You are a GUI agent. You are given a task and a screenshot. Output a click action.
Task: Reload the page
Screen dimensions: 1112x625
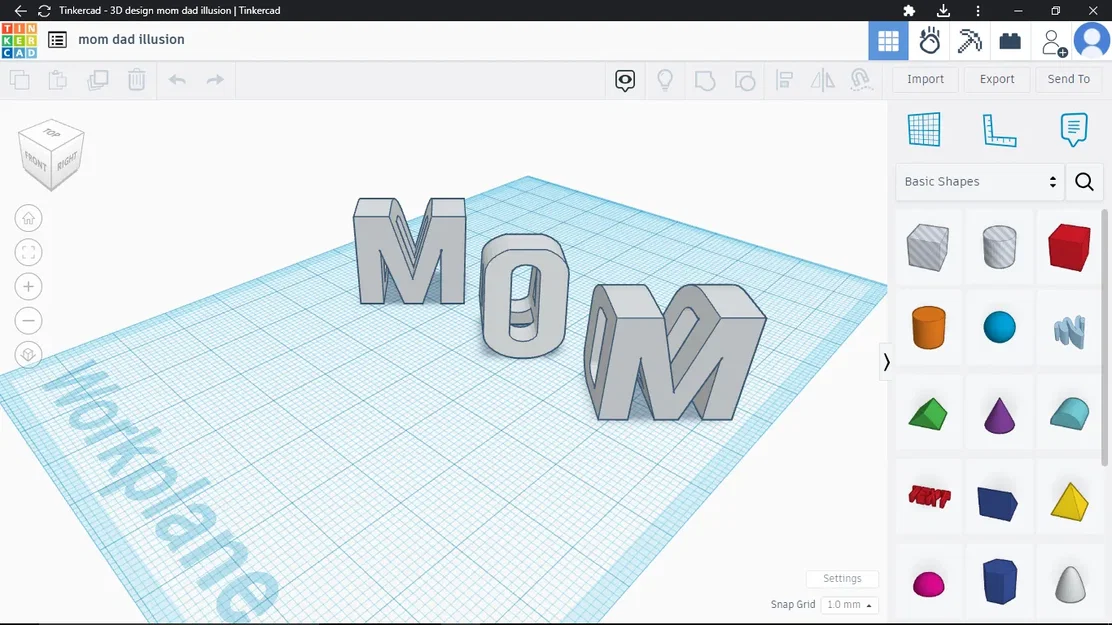[44, 11]
